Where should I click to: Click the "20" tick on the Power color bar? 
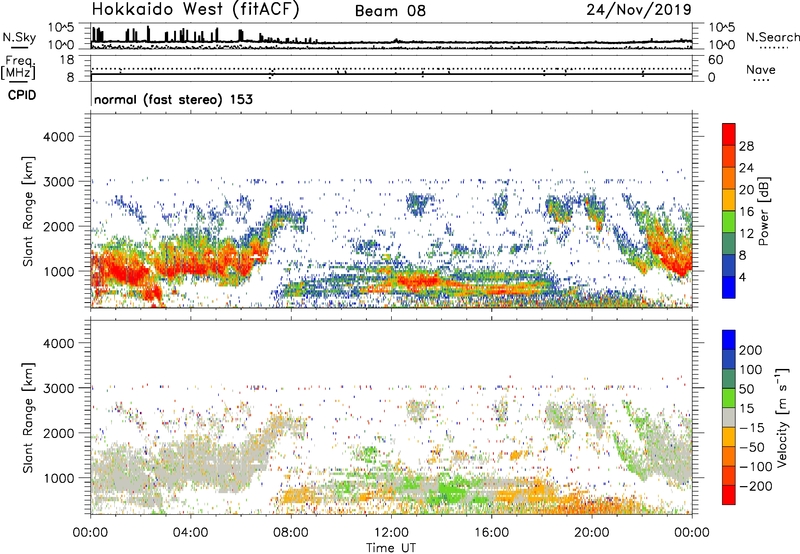click(x=746, y=190)
